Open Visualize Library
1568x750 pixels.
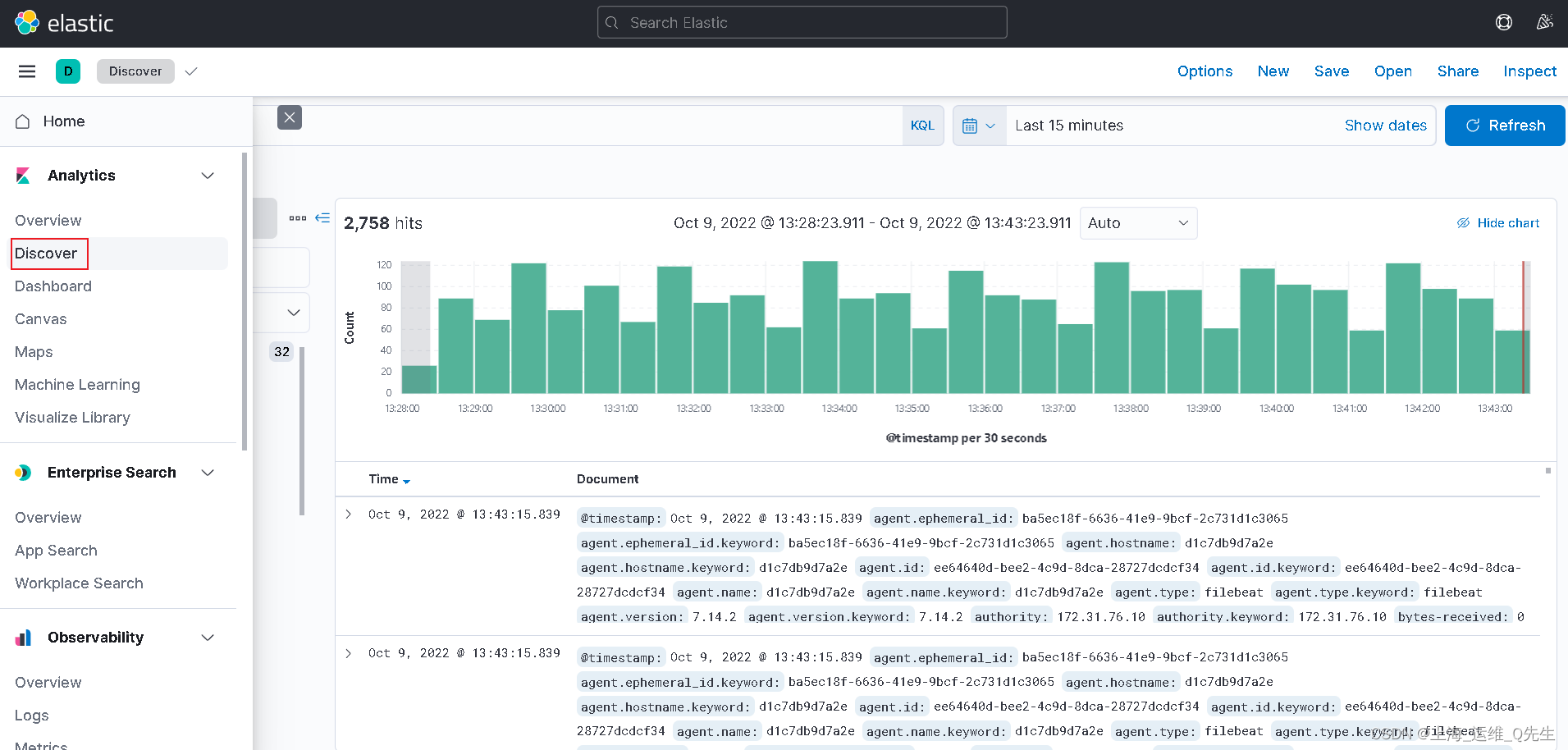pos(72,418)
